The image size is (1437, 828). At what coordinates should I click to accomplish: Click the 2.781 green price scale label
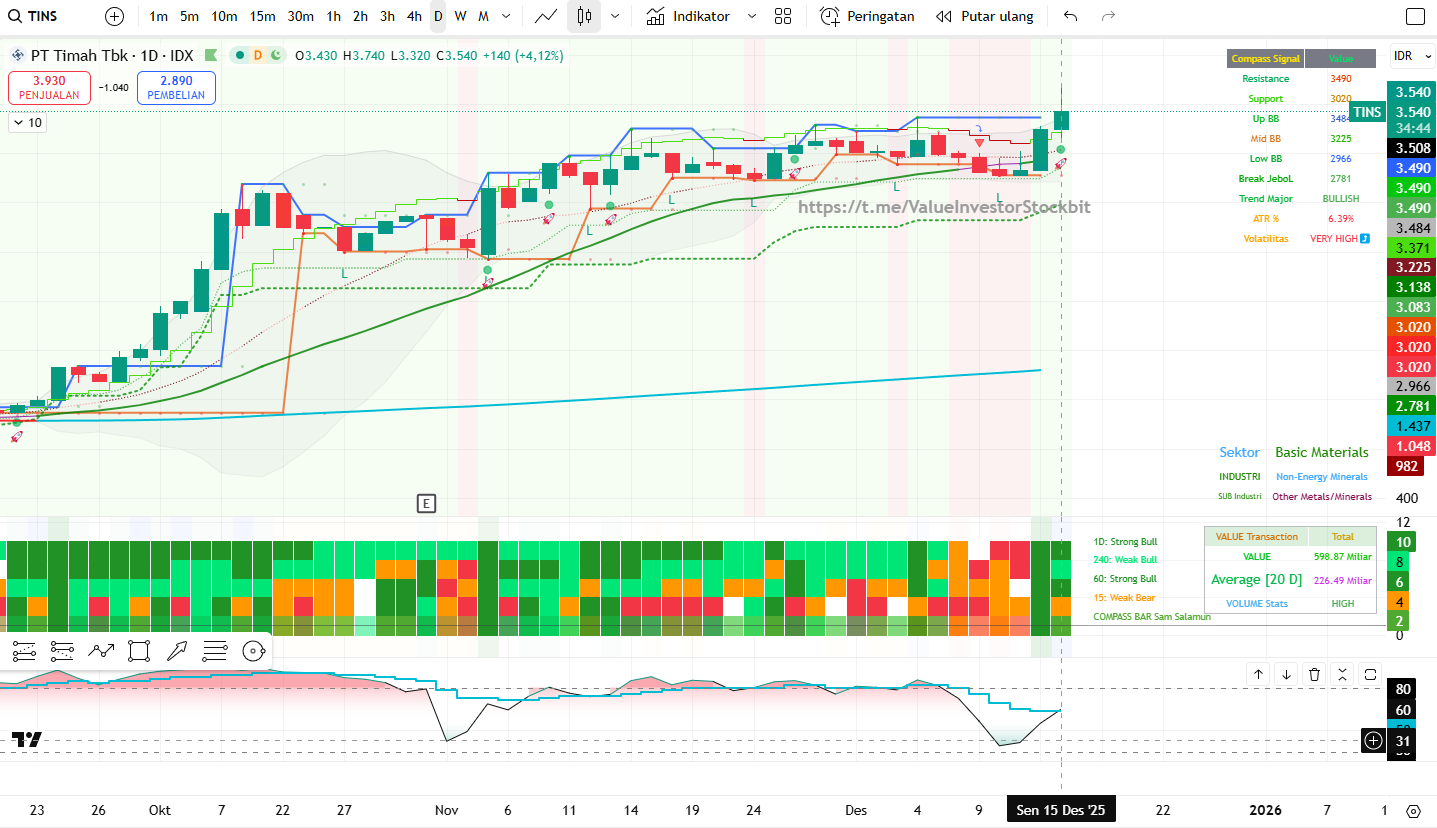click(1412, 406)
